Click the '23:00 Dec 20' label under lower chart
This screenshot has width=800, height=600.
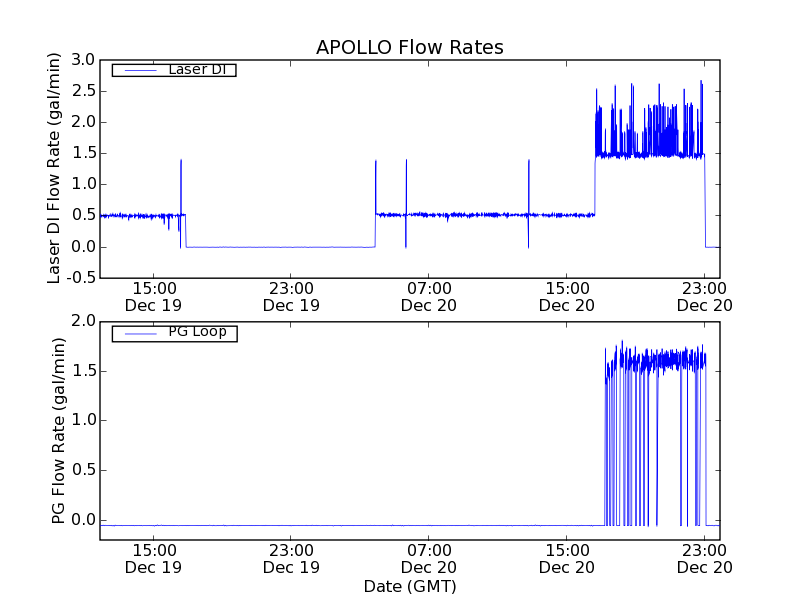click(x=705, y=559)
